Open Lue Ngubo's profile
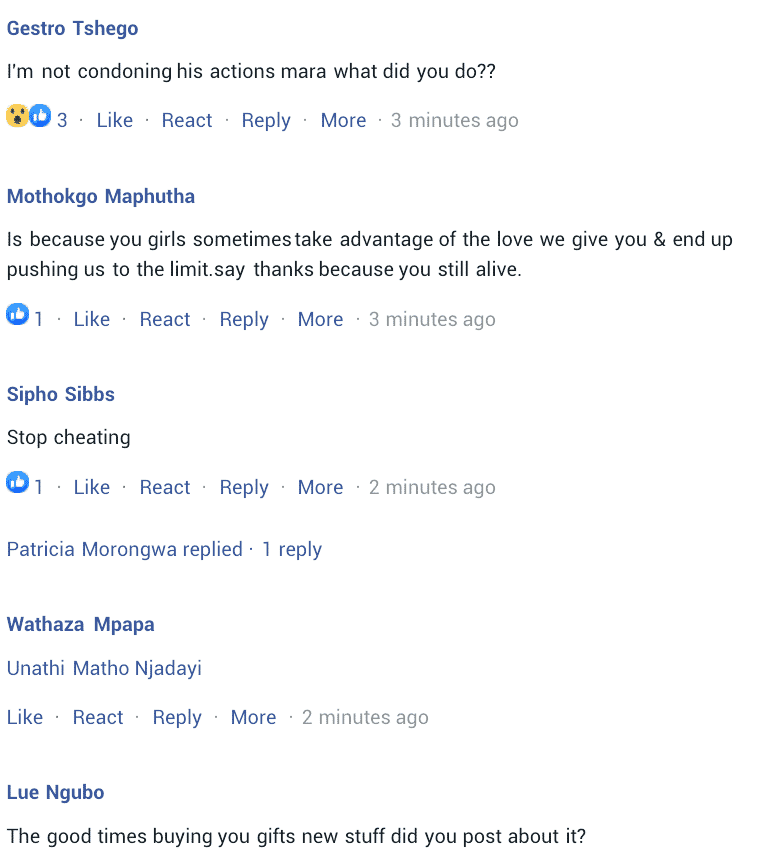Image resolution: width=770 pixels, height=862 pixels. [x=55, y=792]
